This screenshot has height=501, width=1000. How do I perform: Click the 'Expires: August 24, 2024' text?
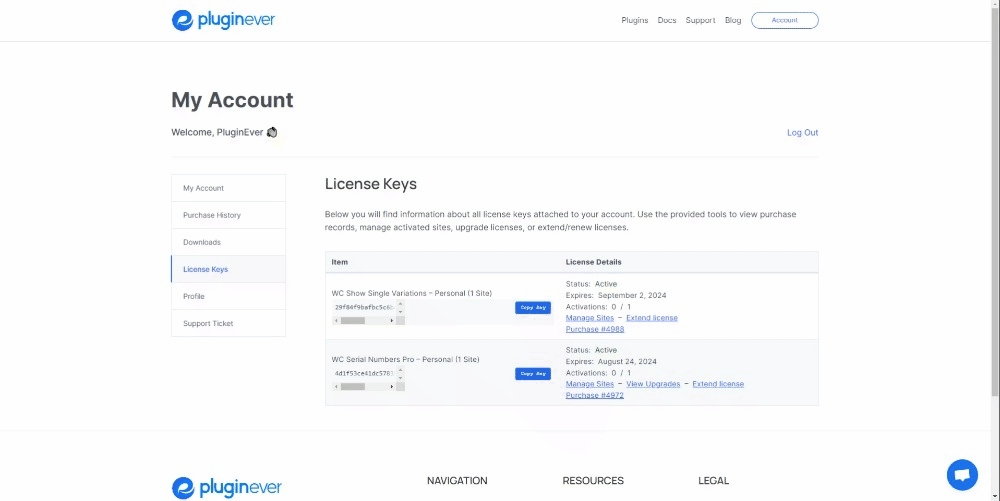[611, 361]
